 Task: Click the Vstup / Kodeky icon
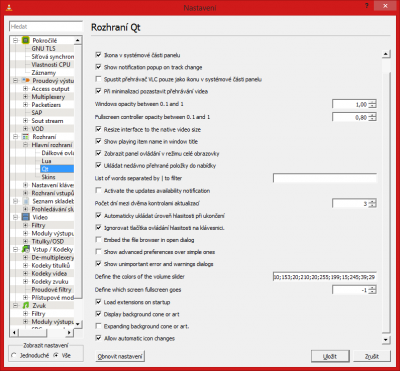(x=26, y=249)
